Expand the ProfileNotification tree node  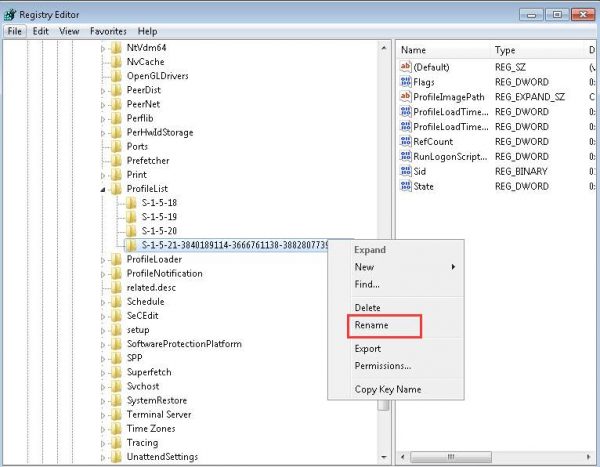pos(103,274)
